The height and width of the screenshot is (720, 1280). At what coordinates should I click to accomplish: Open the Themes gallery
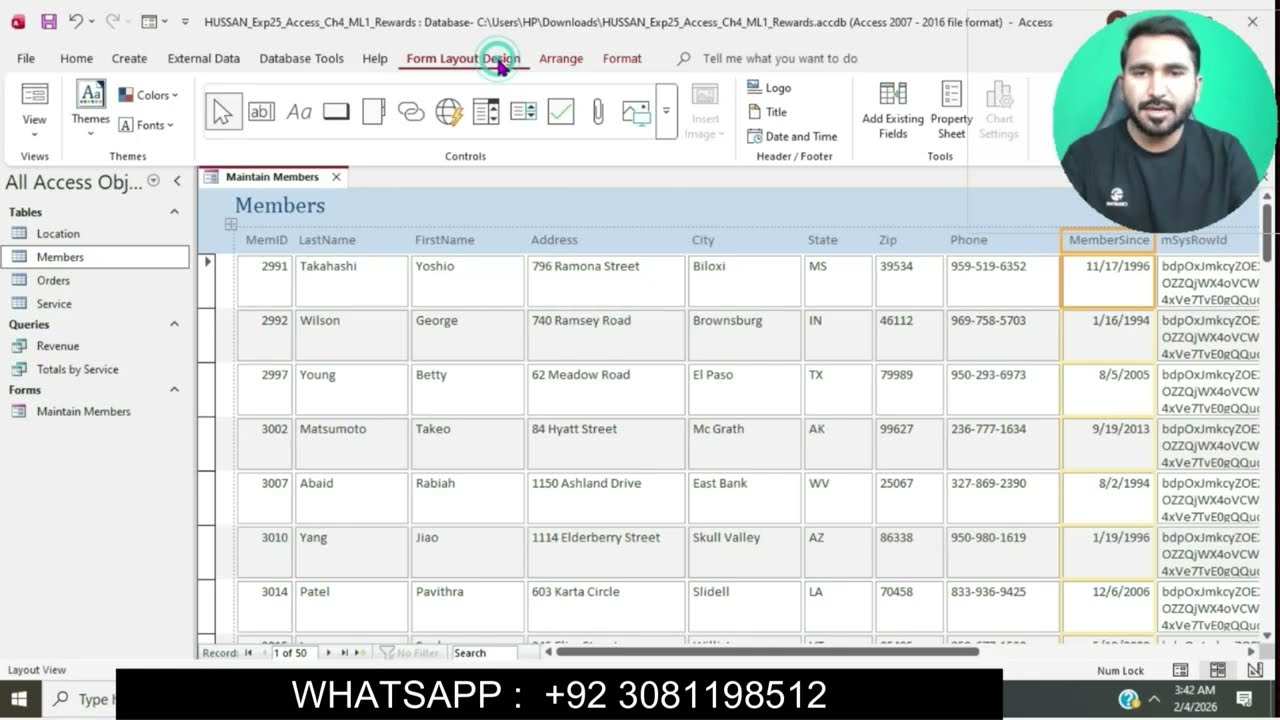pos(91,110)
